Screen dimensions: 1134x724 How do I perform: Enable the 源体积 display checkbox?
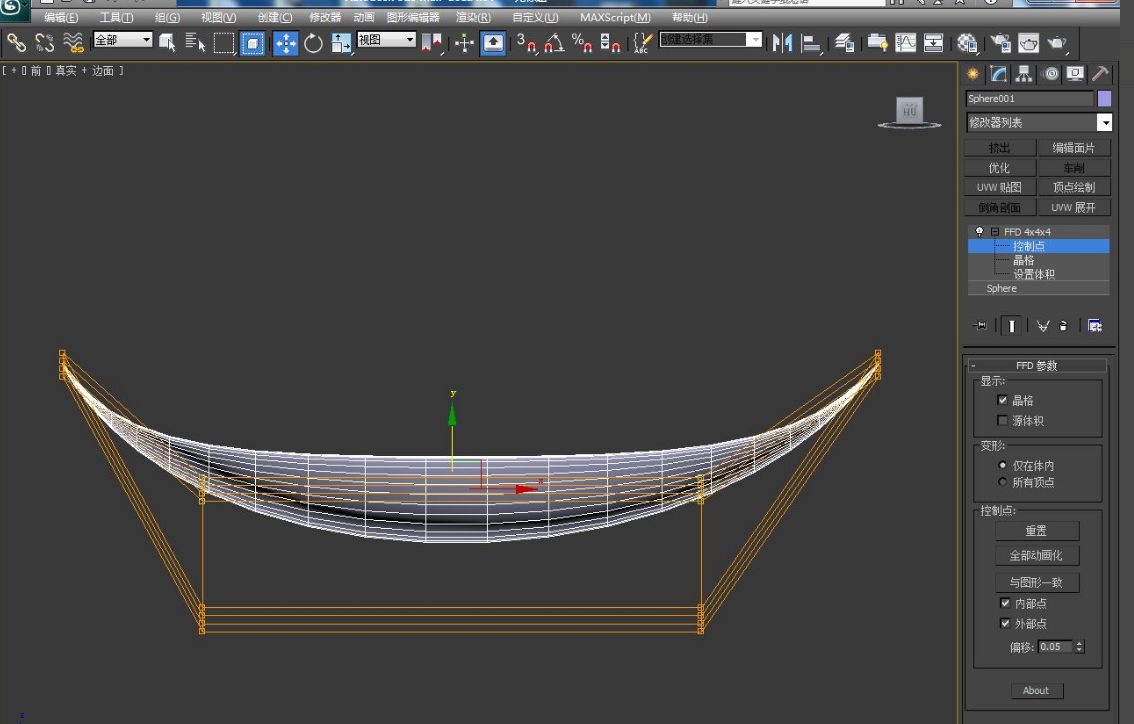1003,420
